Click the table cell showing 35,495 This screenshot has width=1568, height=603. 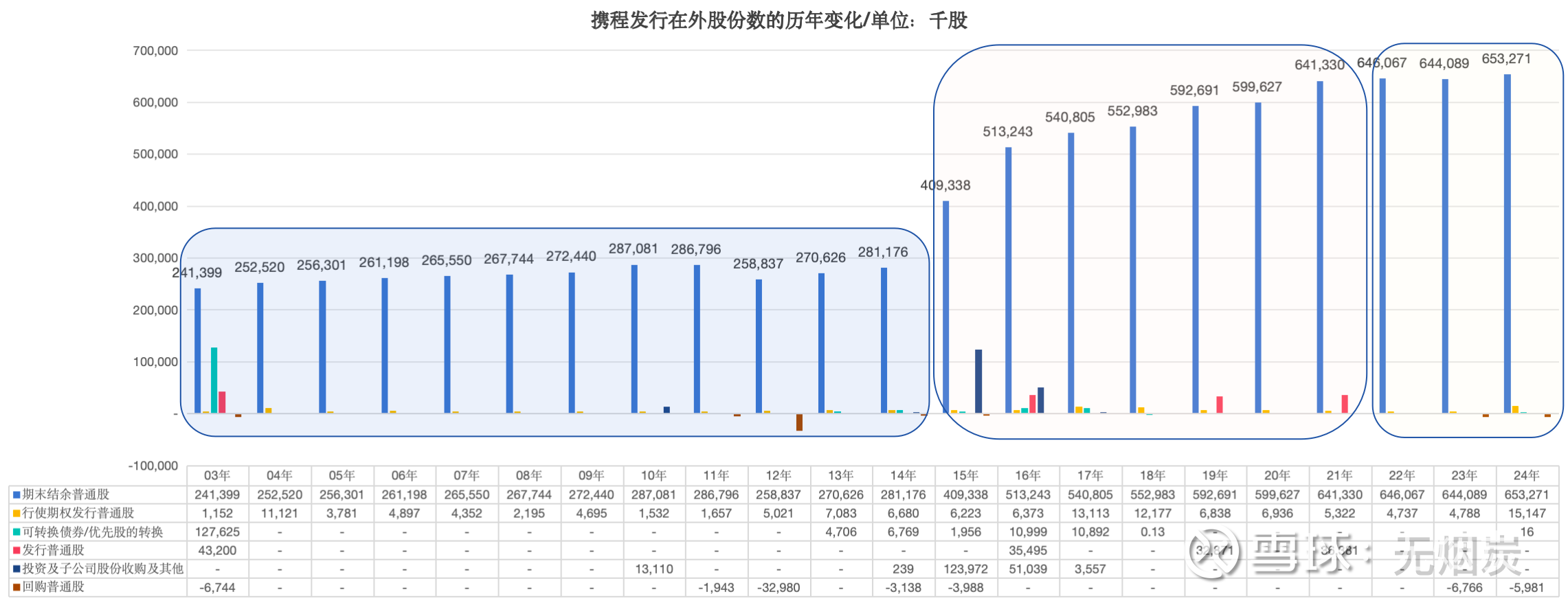(1028, 550)
